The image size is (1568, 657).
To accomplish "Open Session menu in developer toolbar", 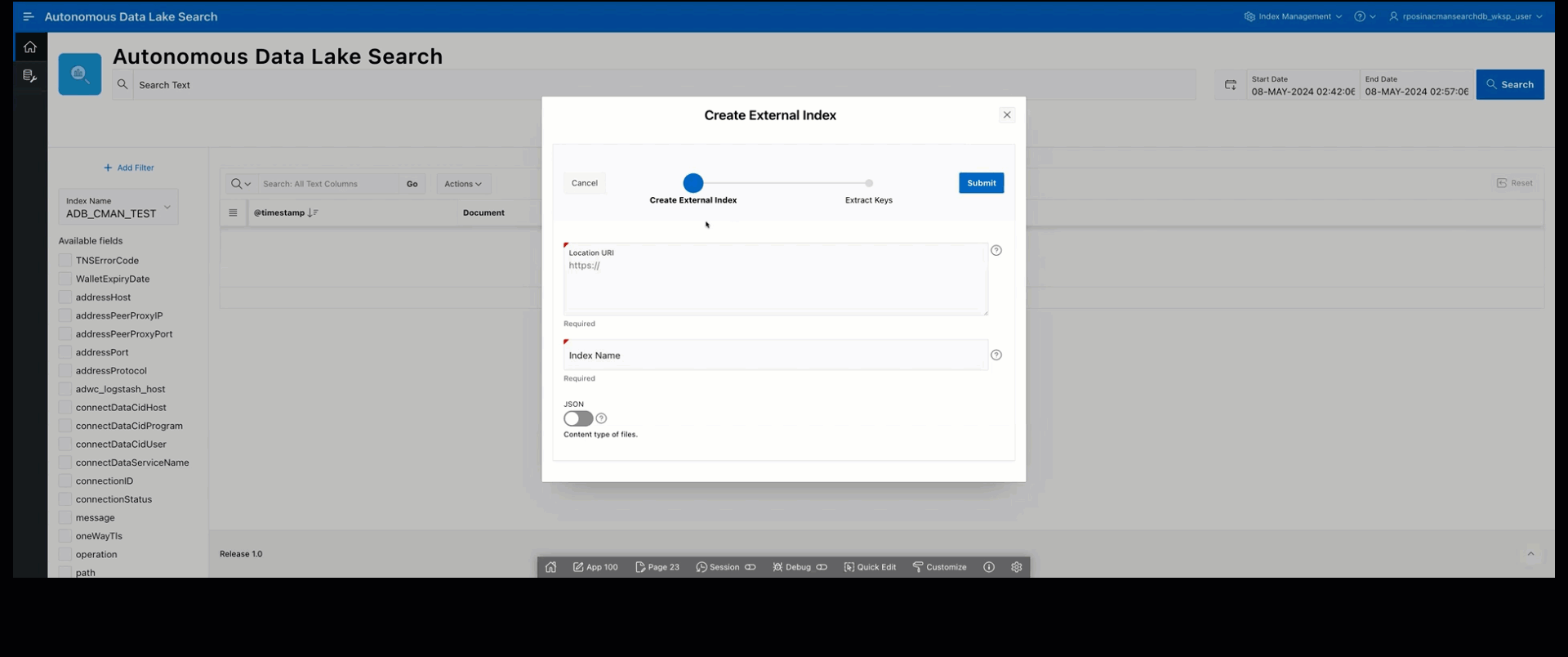I will 726,567.
